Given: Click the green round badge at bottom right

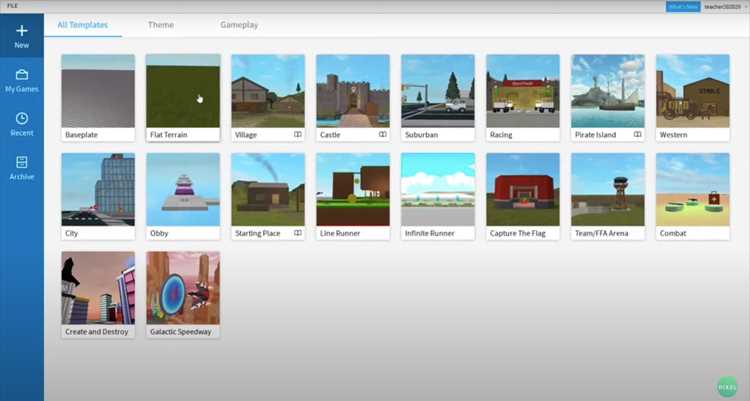Looking at the screenshot, I should [727, 387].
